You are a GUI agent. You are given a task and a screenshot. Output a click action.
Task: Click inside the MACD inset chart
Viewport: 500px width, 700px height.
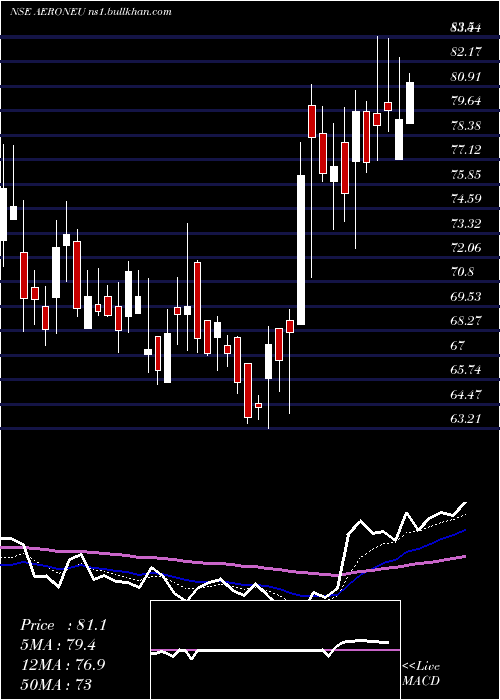pos(275,650)
